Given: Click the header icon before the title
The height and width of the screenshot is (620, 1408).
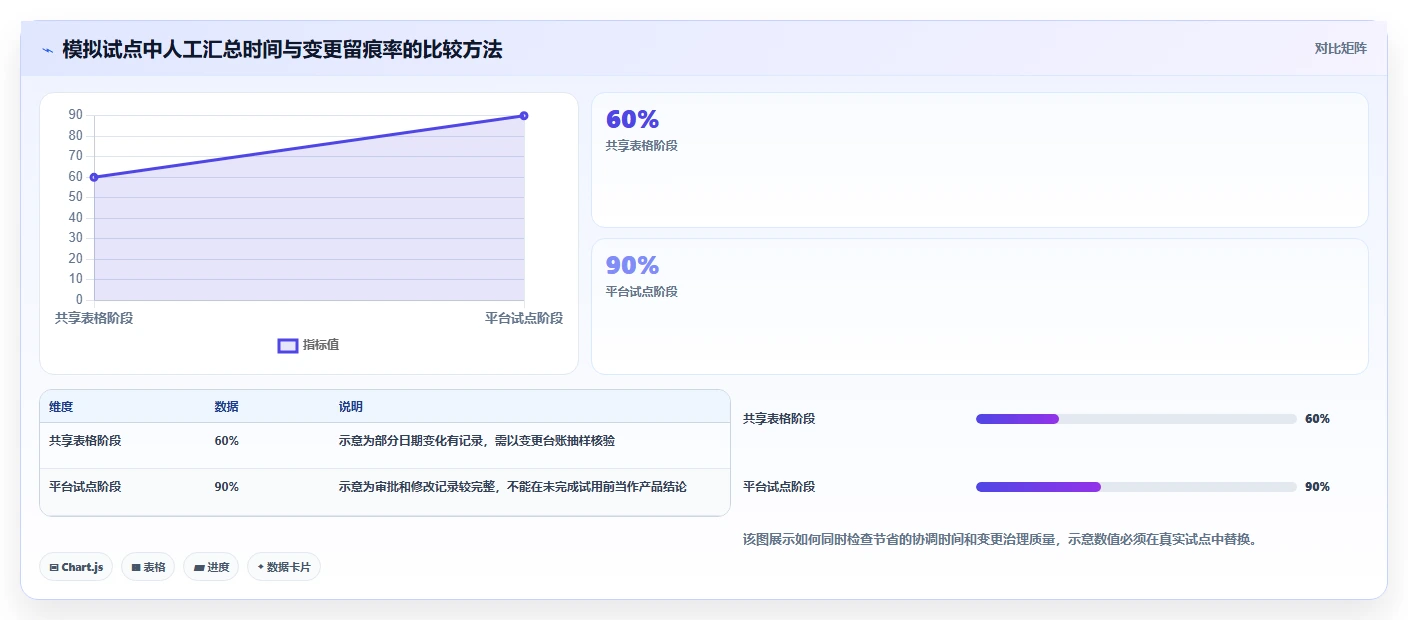Looking at the screenshot, I should 47,50.
